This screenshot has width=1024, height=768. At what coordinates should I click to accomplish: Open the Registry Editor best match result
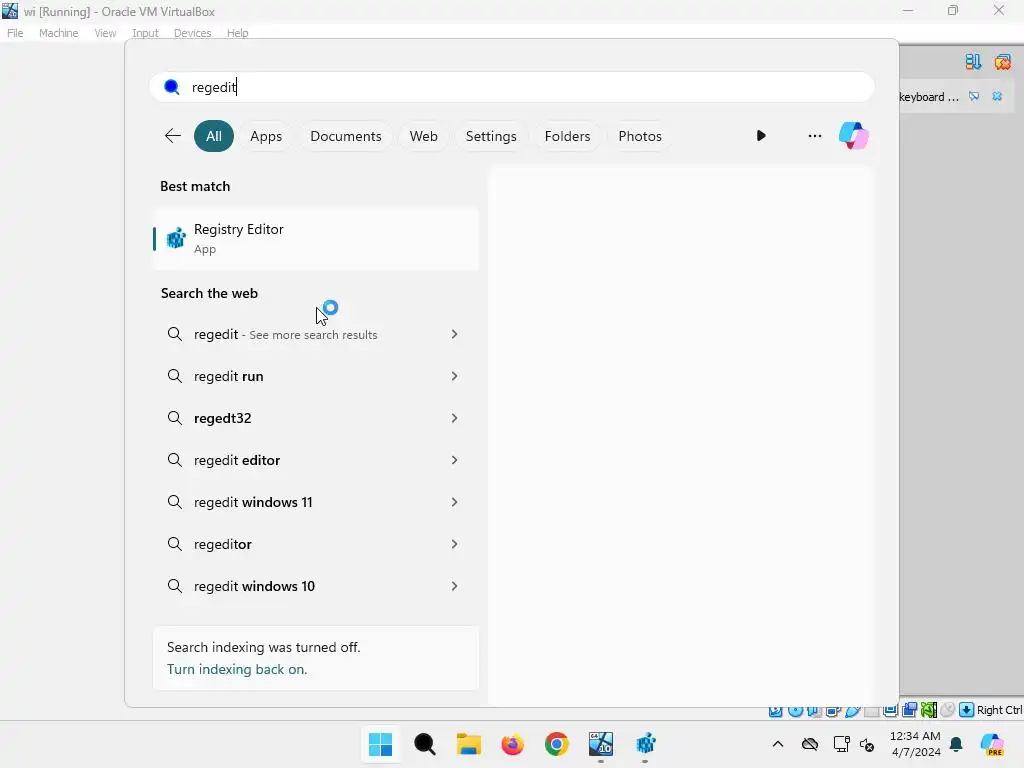pos(315,238)
